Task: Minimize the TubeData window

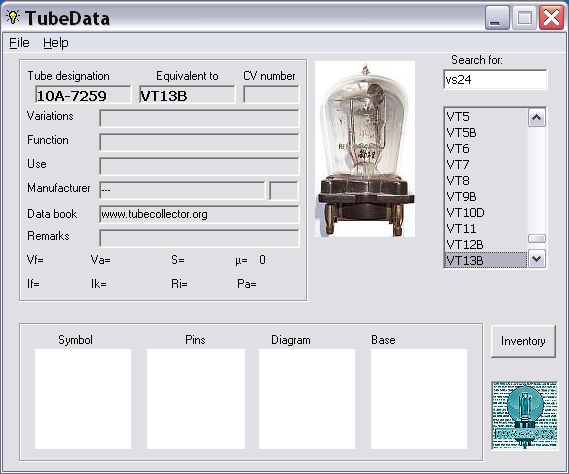Action: (x=497, y=17)
